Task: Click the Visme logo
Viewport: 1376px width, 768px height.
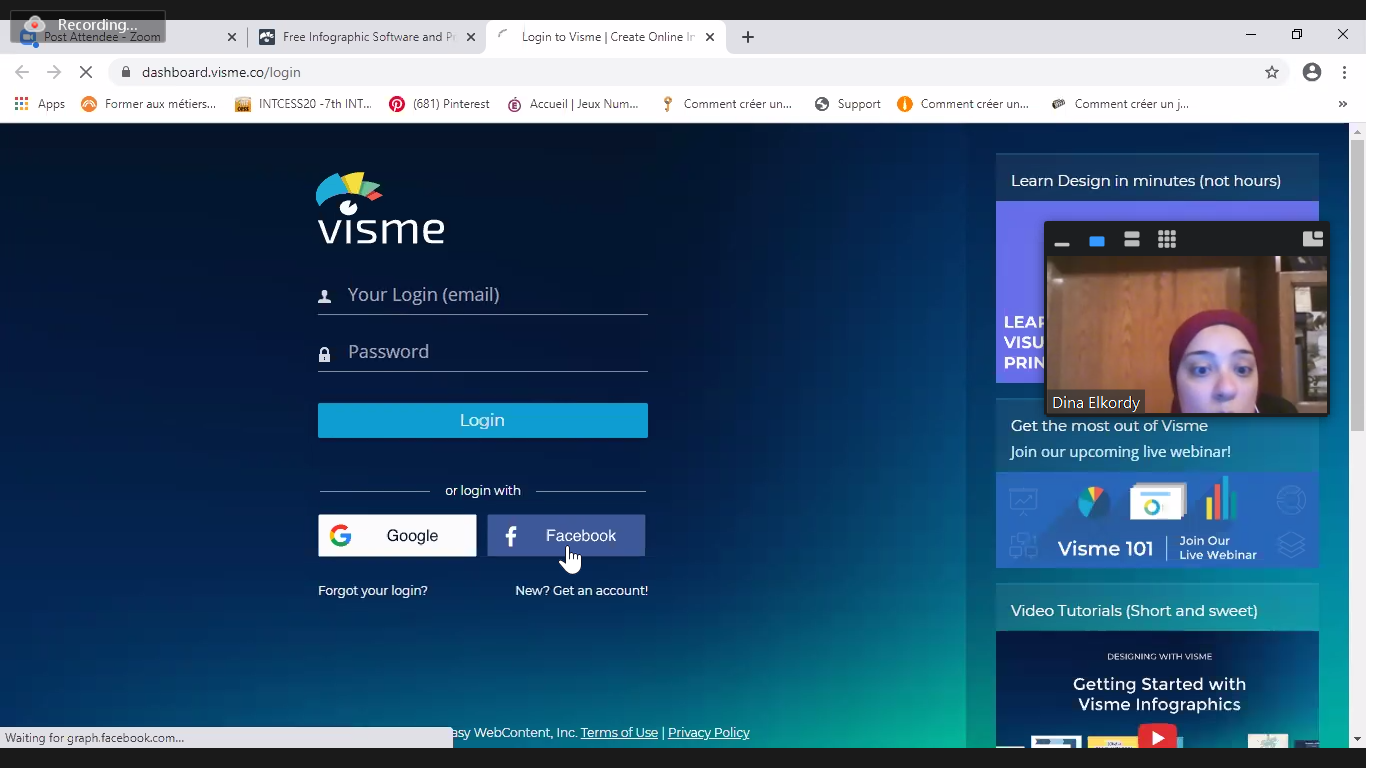Action: [x=380, y=208]
